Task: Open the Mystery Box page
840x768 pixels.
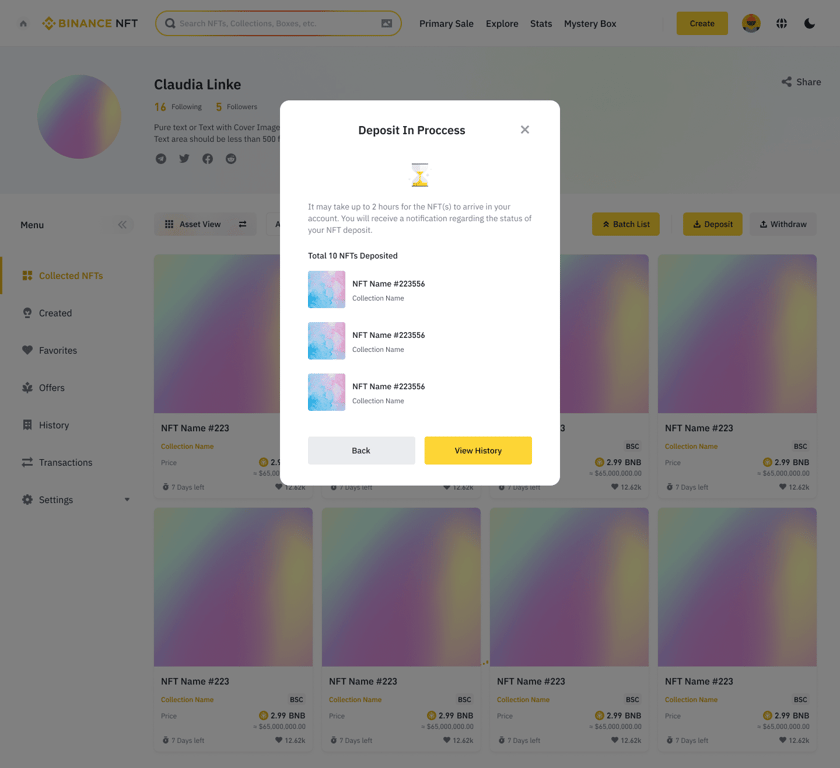Action: tap(590, 23)
